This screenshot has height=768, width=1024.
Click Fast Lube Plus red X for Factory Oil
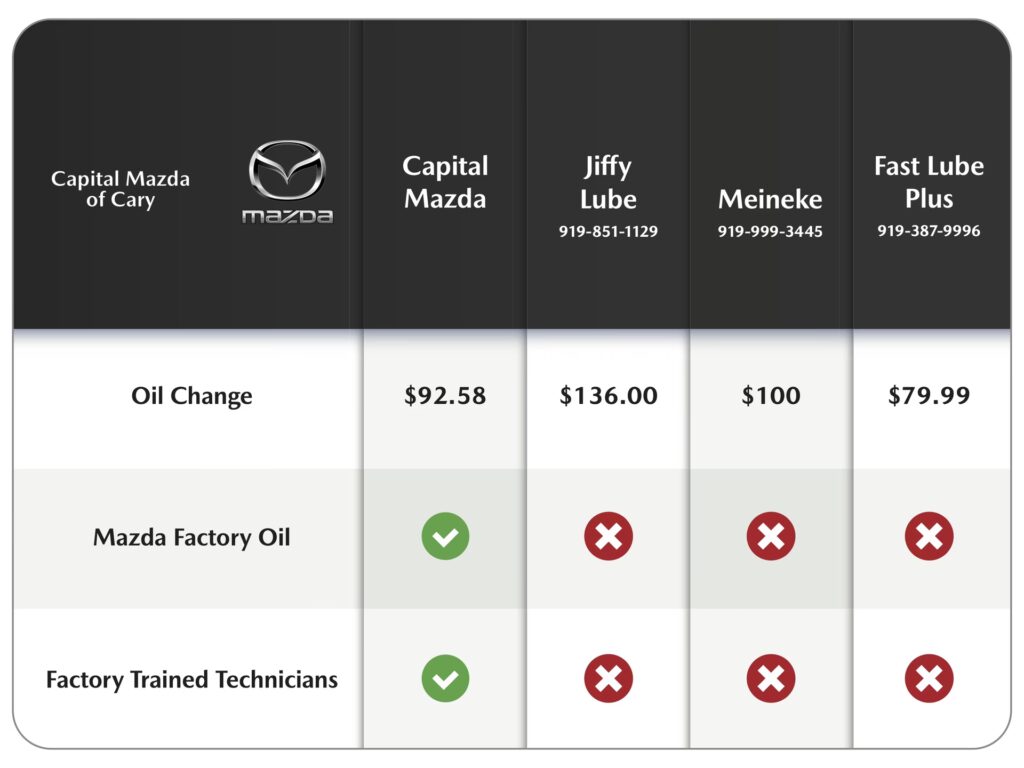point(929,537)
